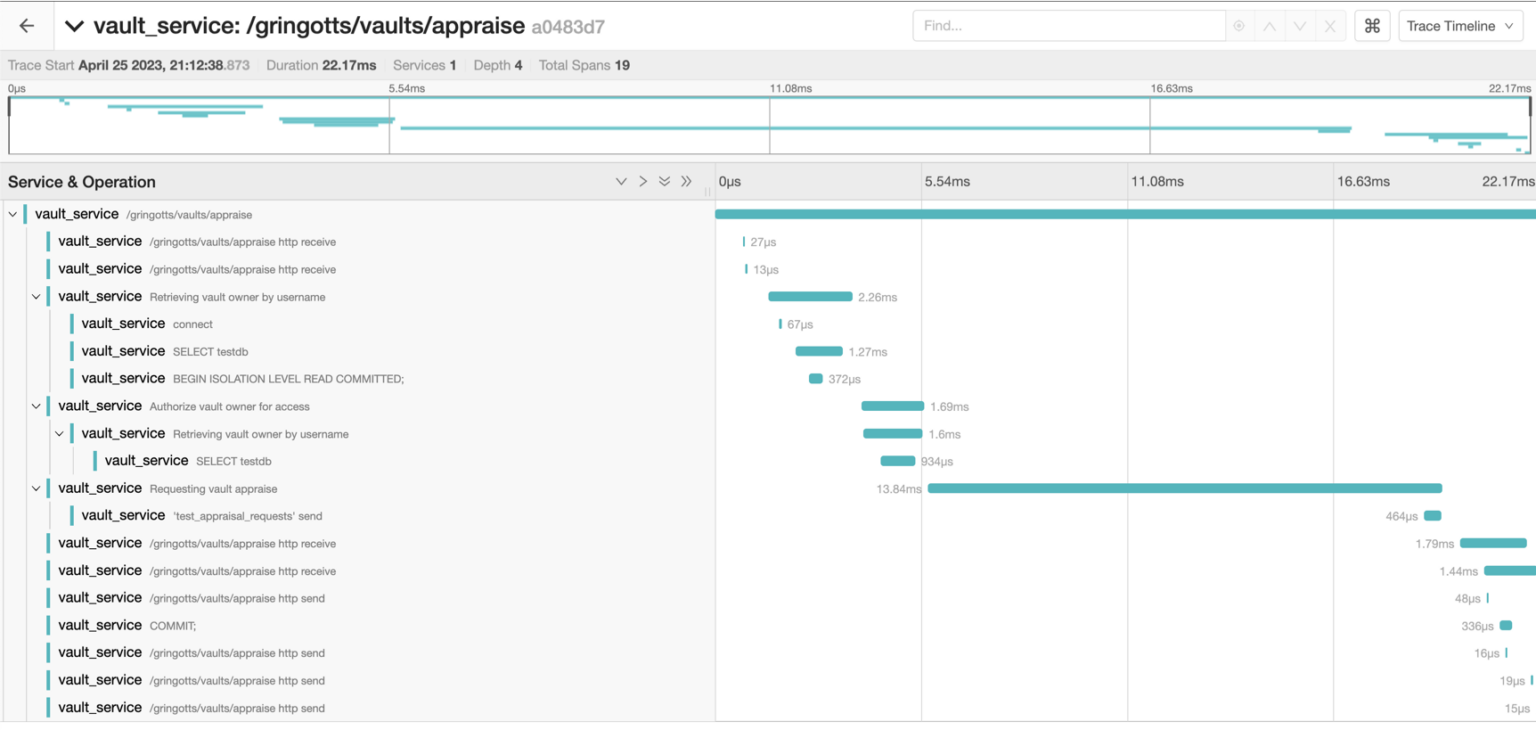Collapse the Authorize vault owner for access span
Screen dimensions: 1536x730
(x=36, y=405)
